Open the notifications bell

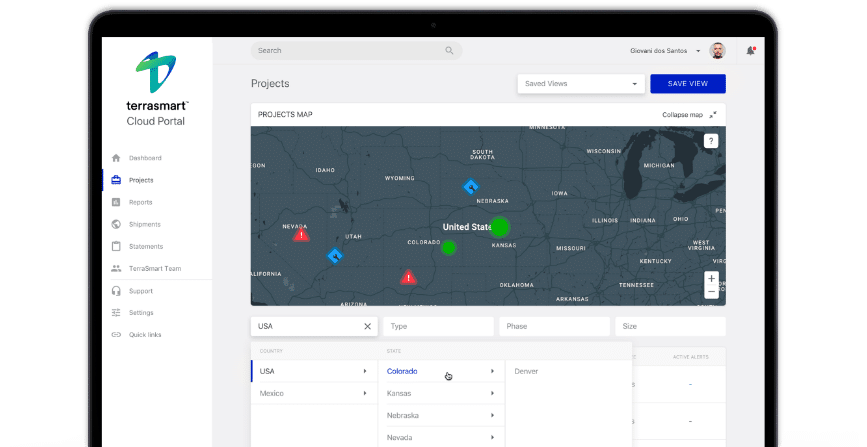click(750, 50)
